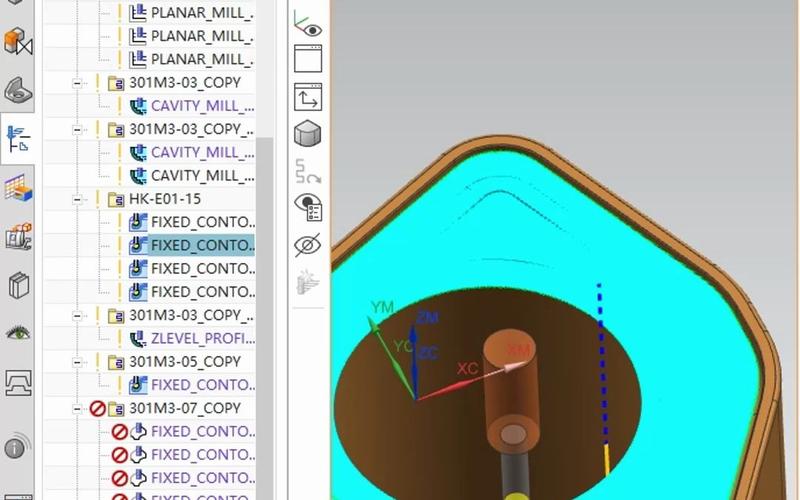Collapse the suppressed 301M3-07_COPY group

(x=77, y=408)
